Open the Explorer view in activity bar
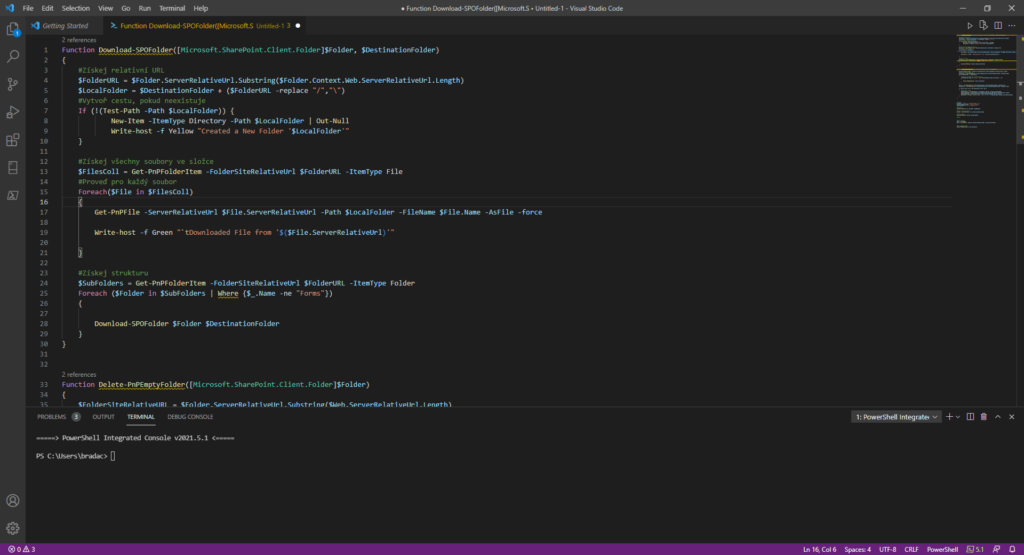Viewport: 1024px width, 555px height. 12,29
